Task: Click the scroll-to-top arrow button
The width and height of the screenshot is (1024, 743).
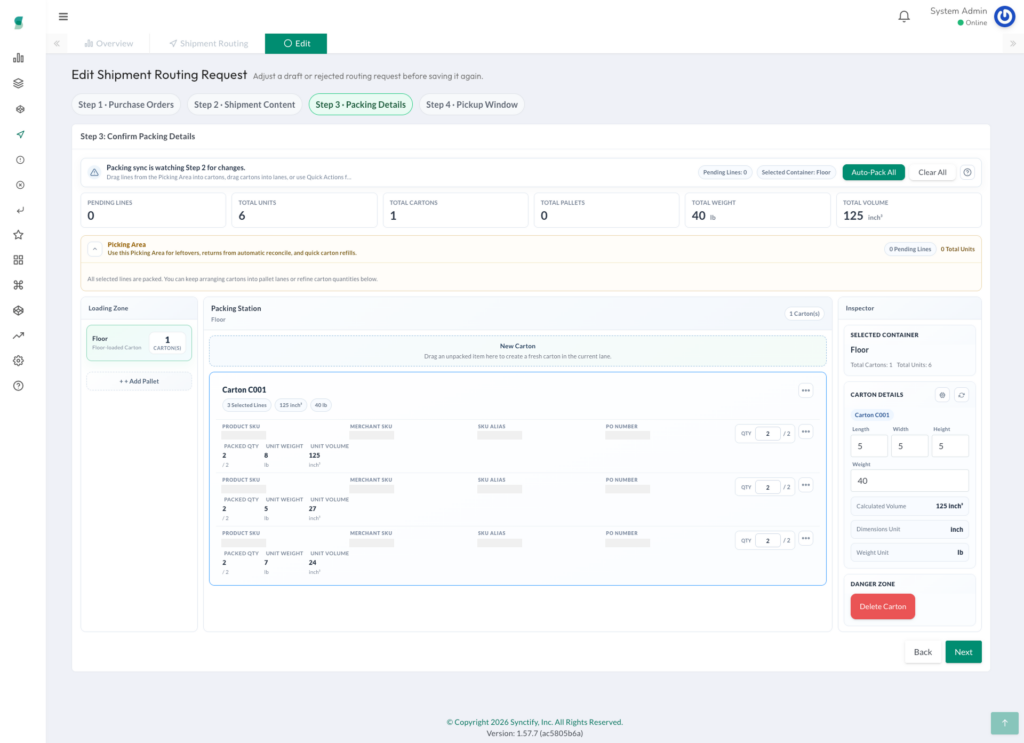Action: 1004,723
